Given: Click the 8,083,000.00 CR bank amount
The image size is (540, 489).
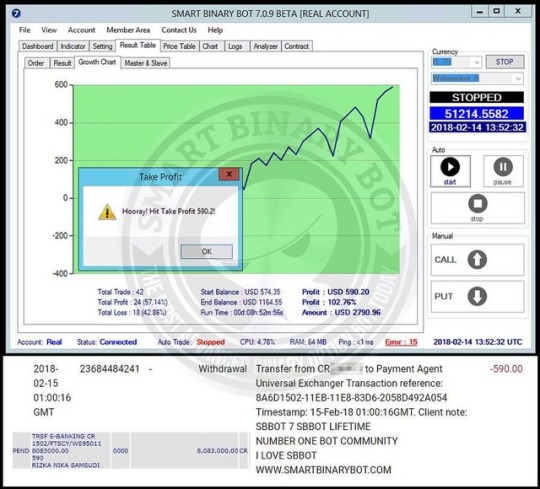Looking at the screenshot, I should click(x=222, y=450).
